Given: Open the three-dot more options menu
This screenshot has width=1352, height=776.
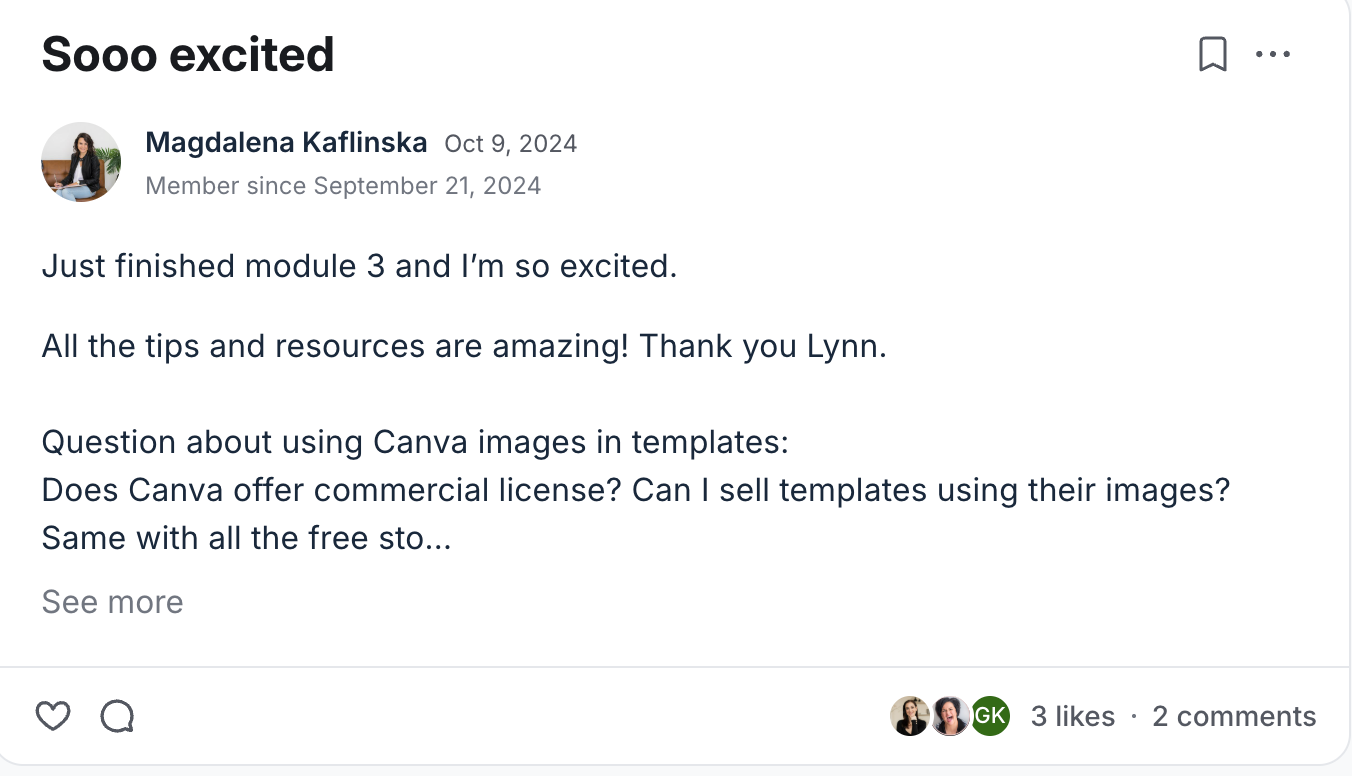Looking at the screenshot, I should pyautogui.click(x=1272, y=55).
